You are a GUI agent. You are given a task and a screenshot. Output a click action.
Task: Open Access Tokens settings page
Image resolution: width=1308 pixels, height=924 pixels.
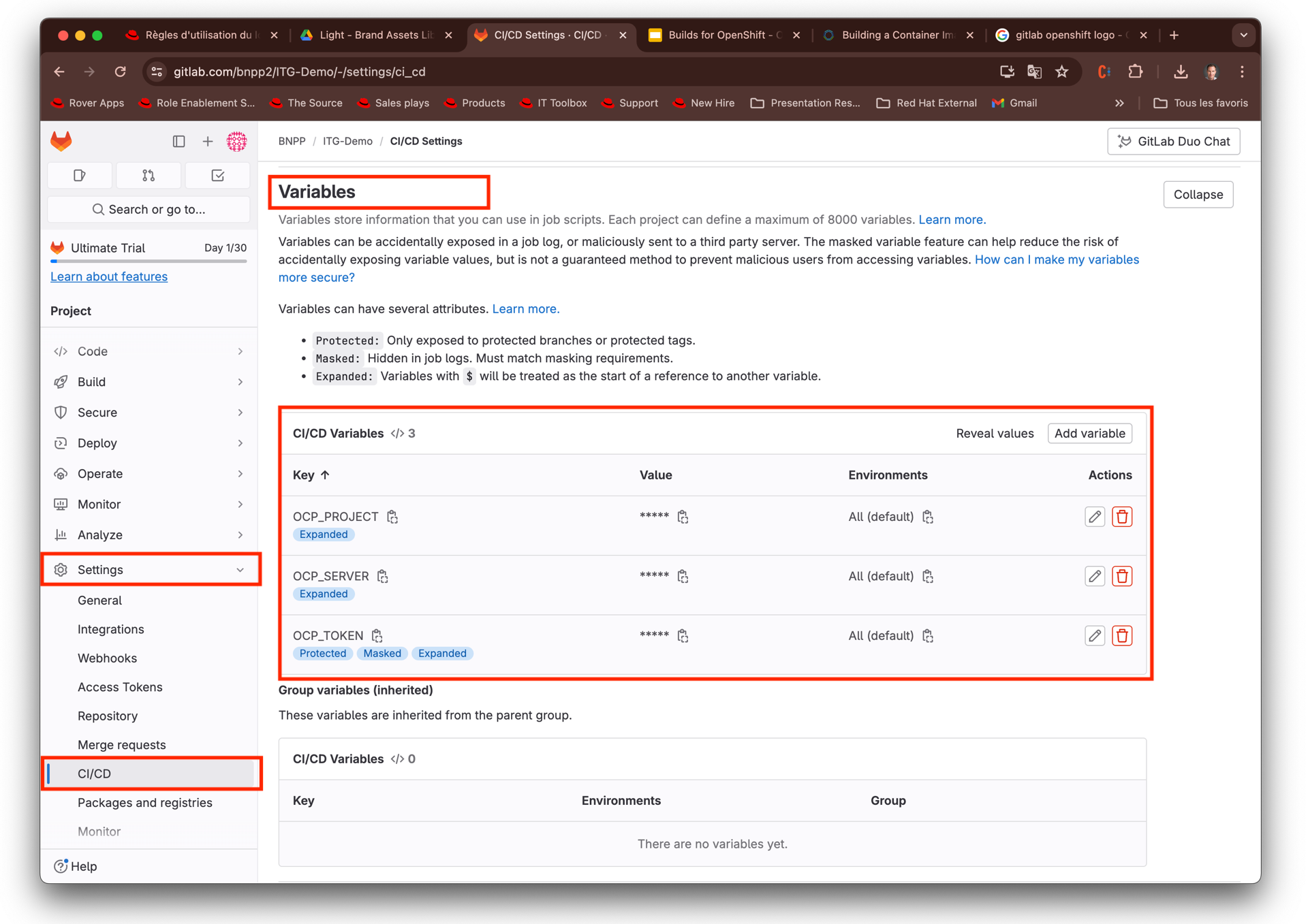(x=120, y=687)
